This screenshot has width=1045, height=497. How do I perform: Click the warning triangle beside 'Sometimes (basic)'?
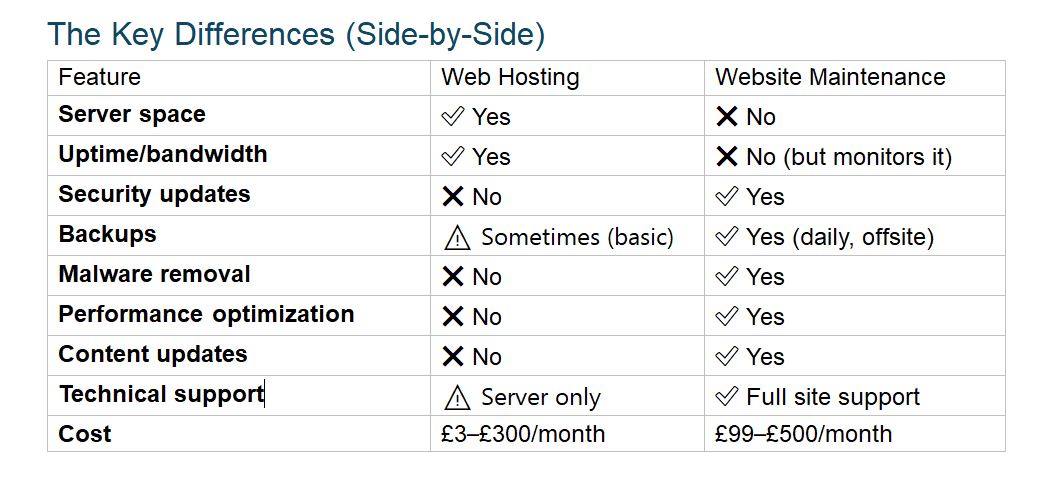coord(456,237)
